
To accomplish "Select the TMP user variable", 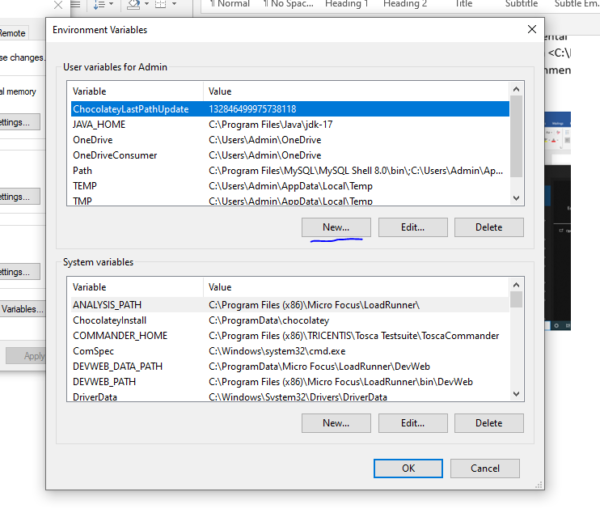I will pos(290,201).
